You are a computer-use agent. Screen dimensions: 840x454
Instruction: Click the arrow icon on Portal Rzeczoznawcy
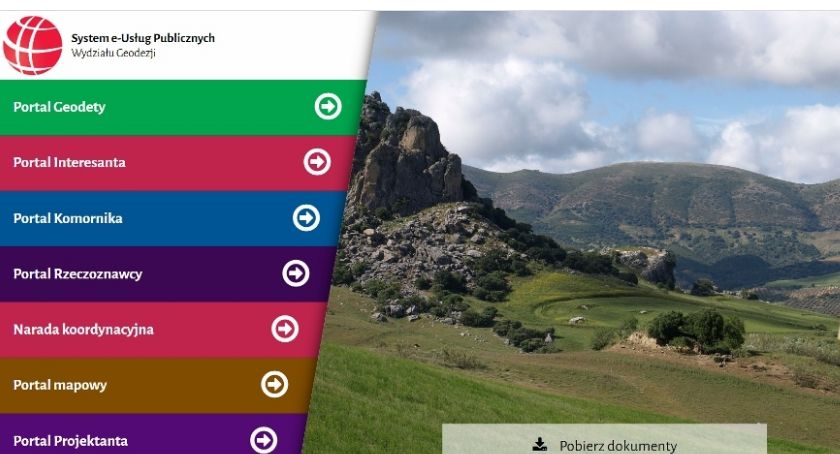pos(296,273)
